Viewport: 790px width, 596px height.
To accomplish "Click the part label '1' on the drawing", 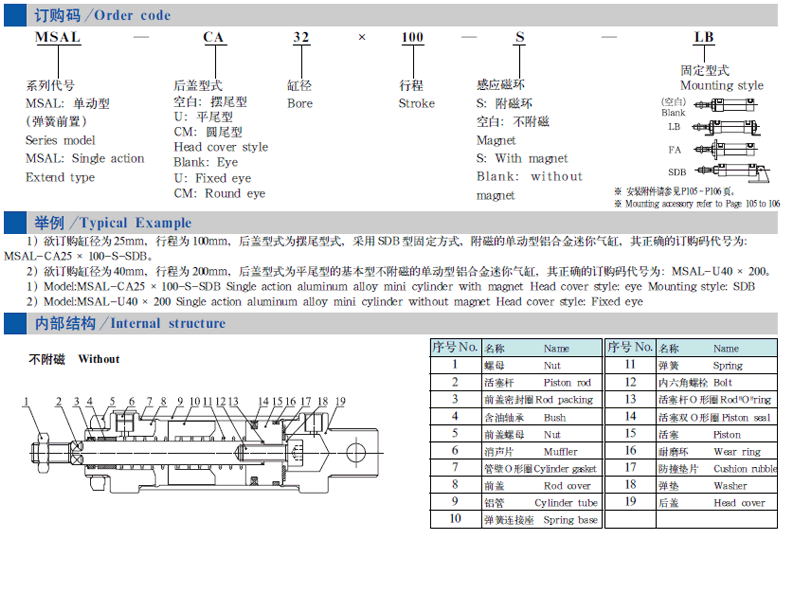I will click(26, 402).
